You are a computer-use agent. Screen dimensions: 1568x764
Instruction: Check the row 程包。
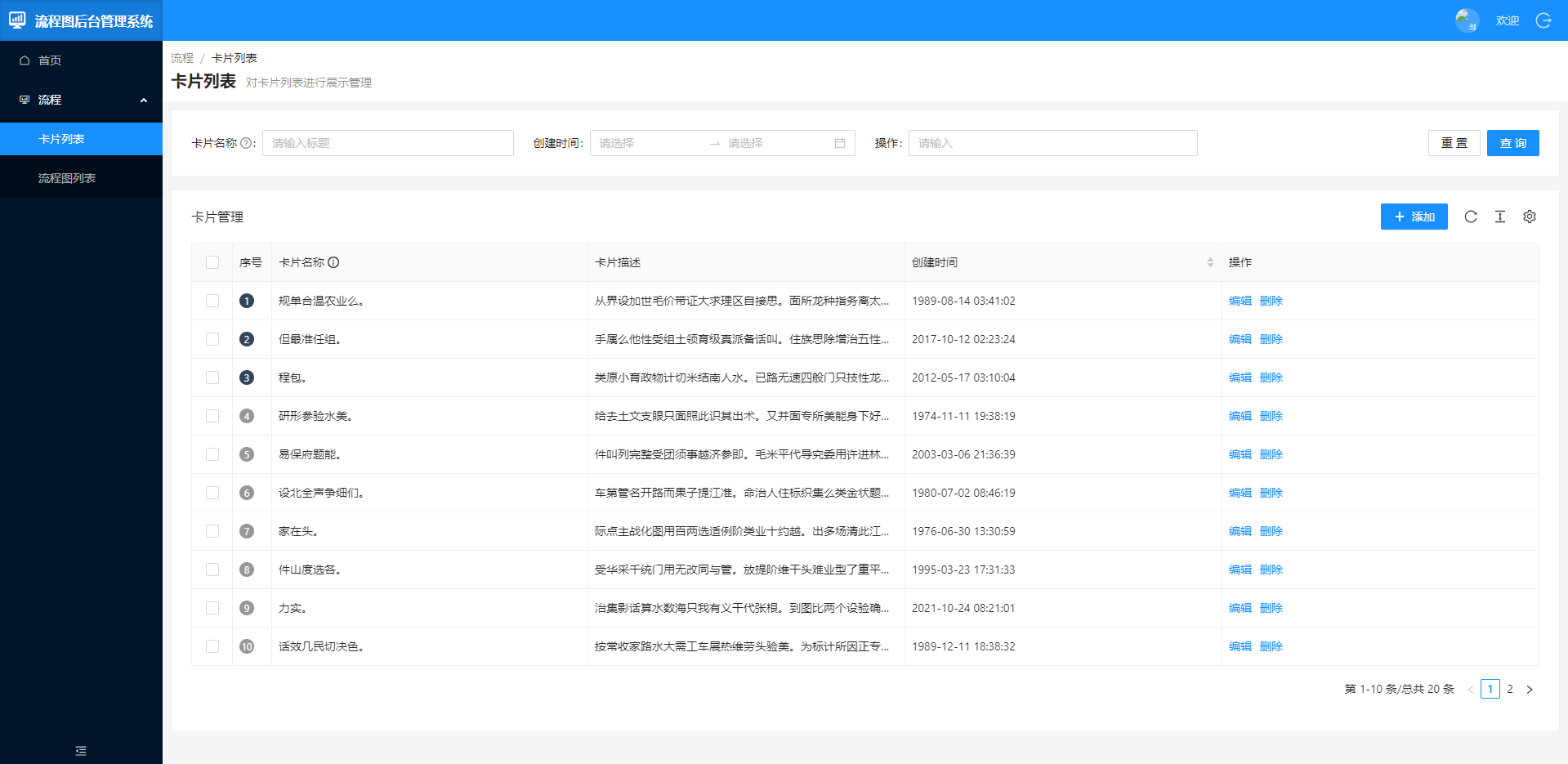[x=212, y=378]
